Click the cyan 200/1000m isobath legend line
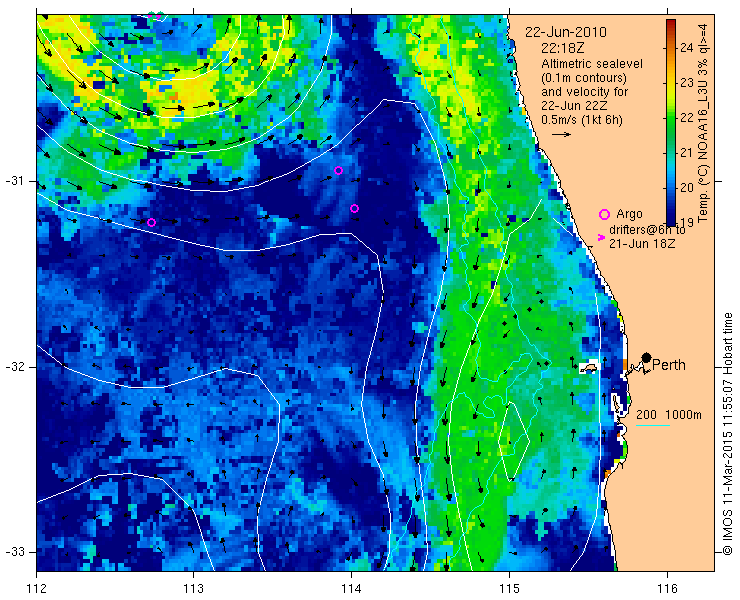The width and height of the screenshot is (740, 600). click(x=653, y=426)
